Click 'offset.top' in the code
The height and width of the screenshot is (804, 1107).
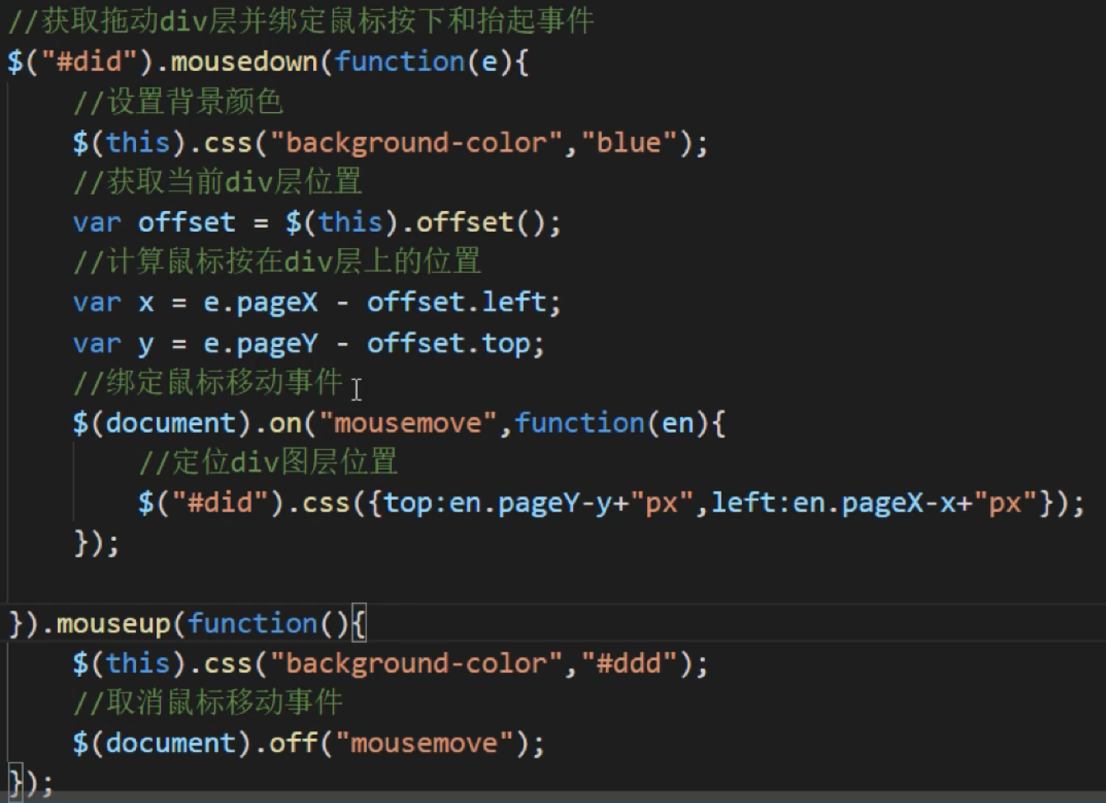[x=448, y=344]
